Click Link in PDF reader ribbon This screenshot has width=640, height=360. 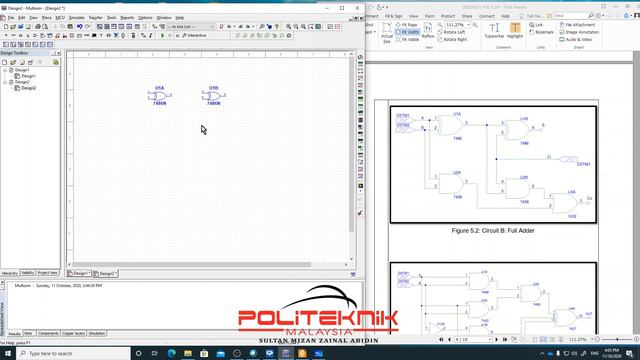pos(536,25)
